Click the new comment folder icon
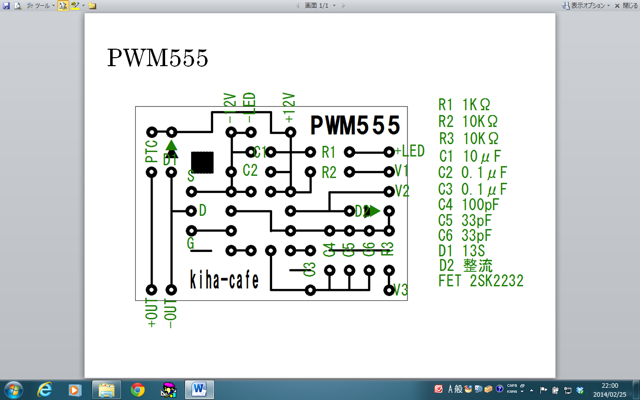 point(92,5)
